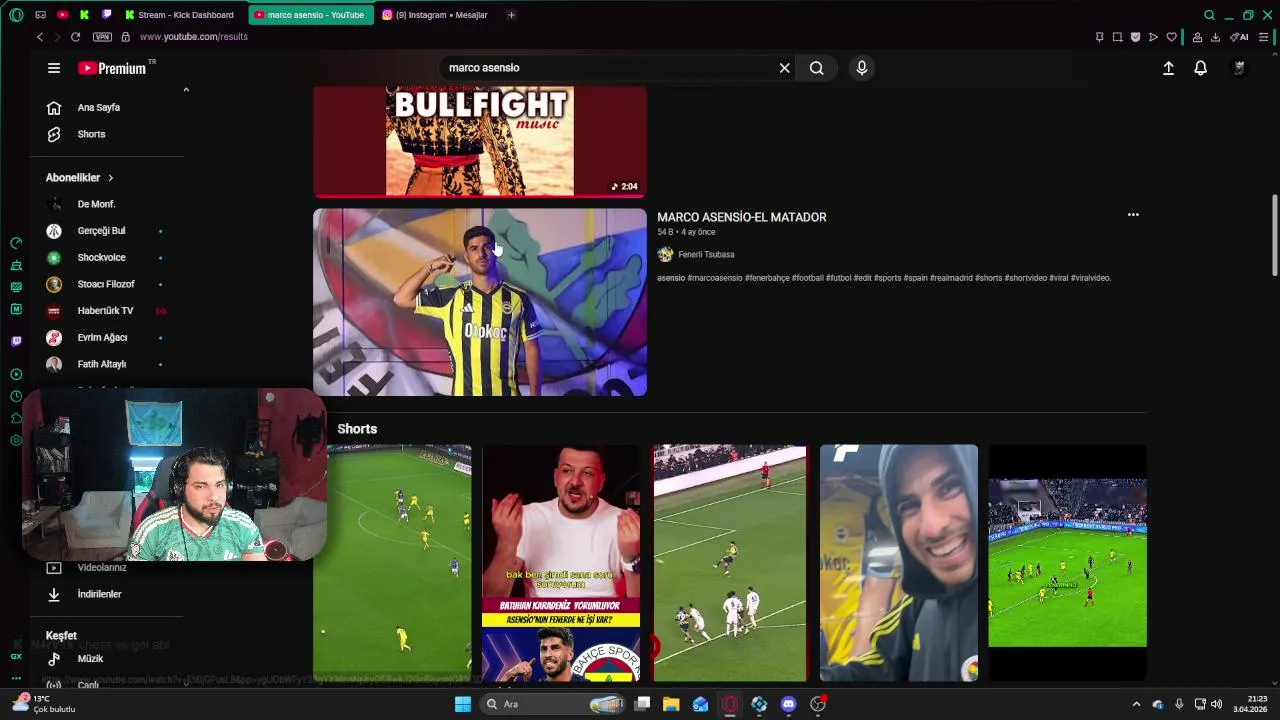Open Extensions cube in sidebar
Image resolution: width=1280 pixels, height=720 pixels.
click(16, 418)
